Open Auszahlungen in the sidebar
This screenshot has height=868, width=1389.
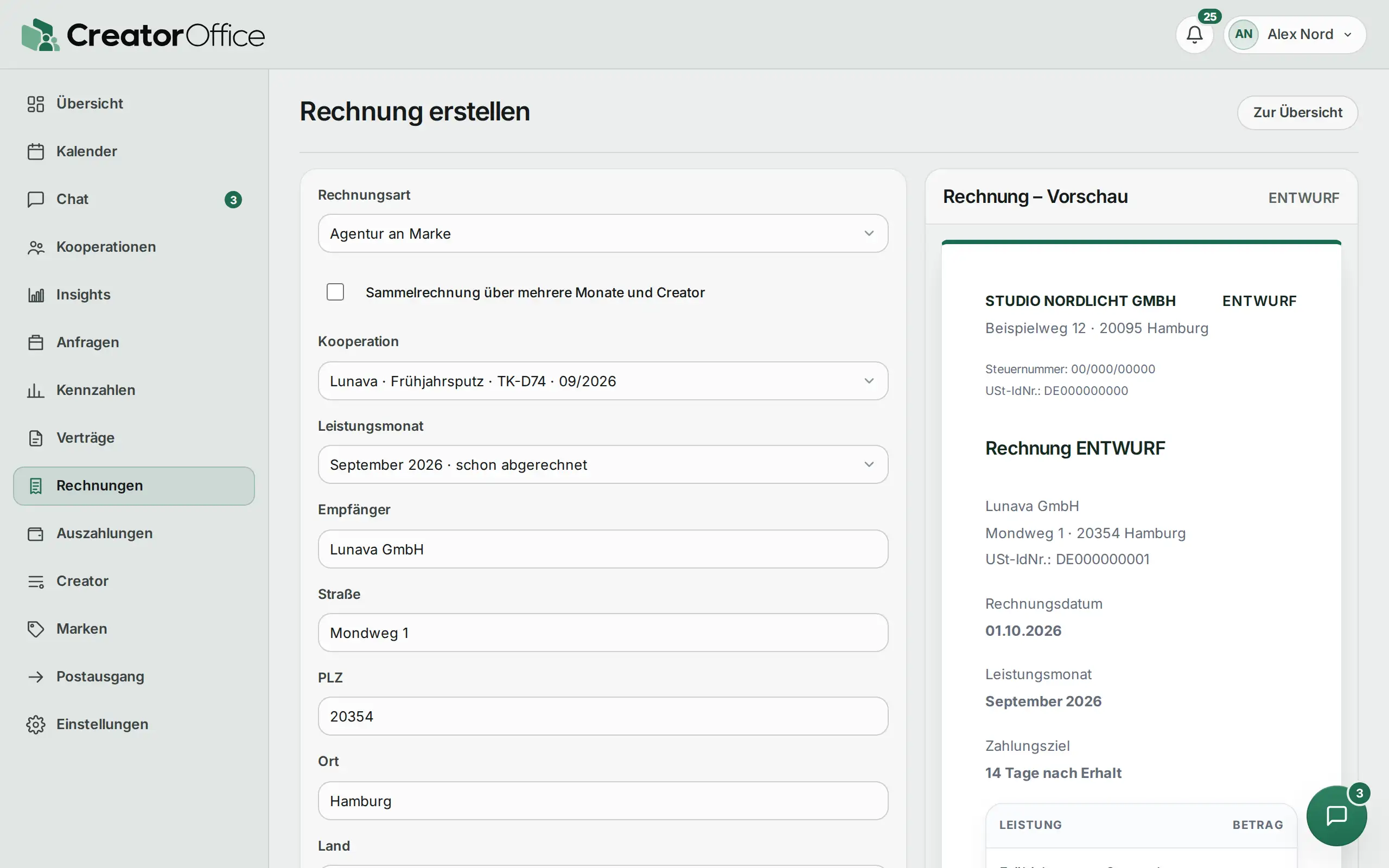[133, 533]
